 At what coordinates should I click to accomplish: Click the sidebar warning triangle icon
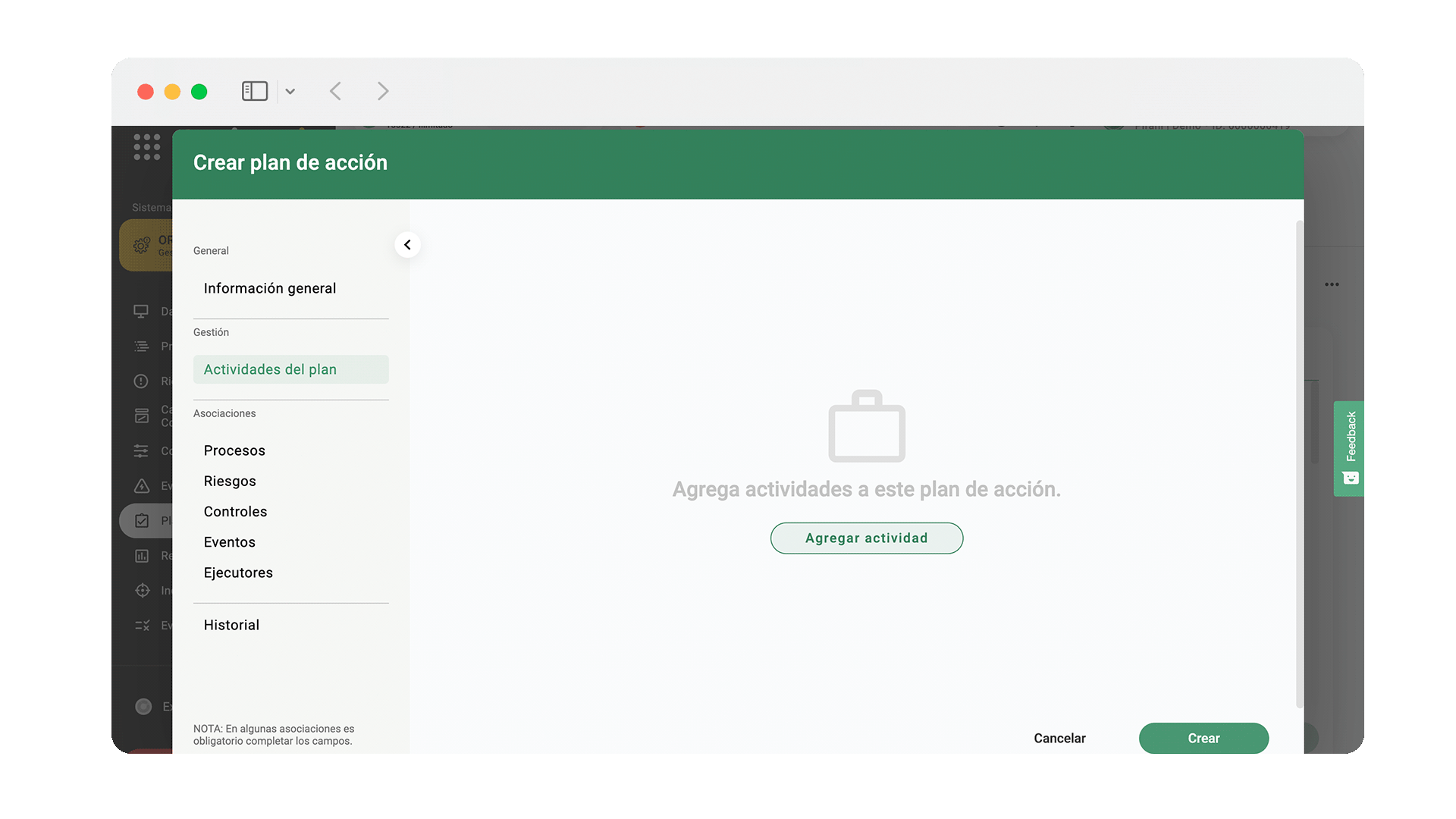141,485
